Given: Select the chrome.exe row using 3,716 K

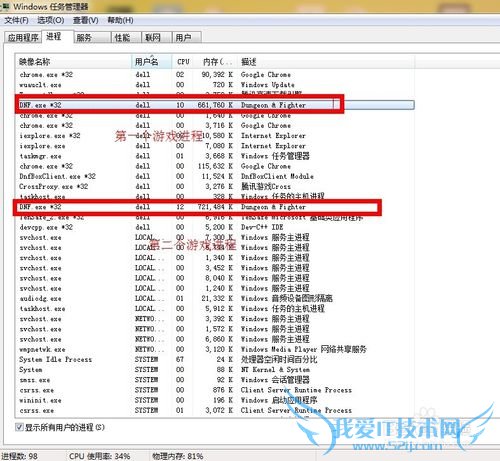Looking at the screenshot, I should point(215,126).
